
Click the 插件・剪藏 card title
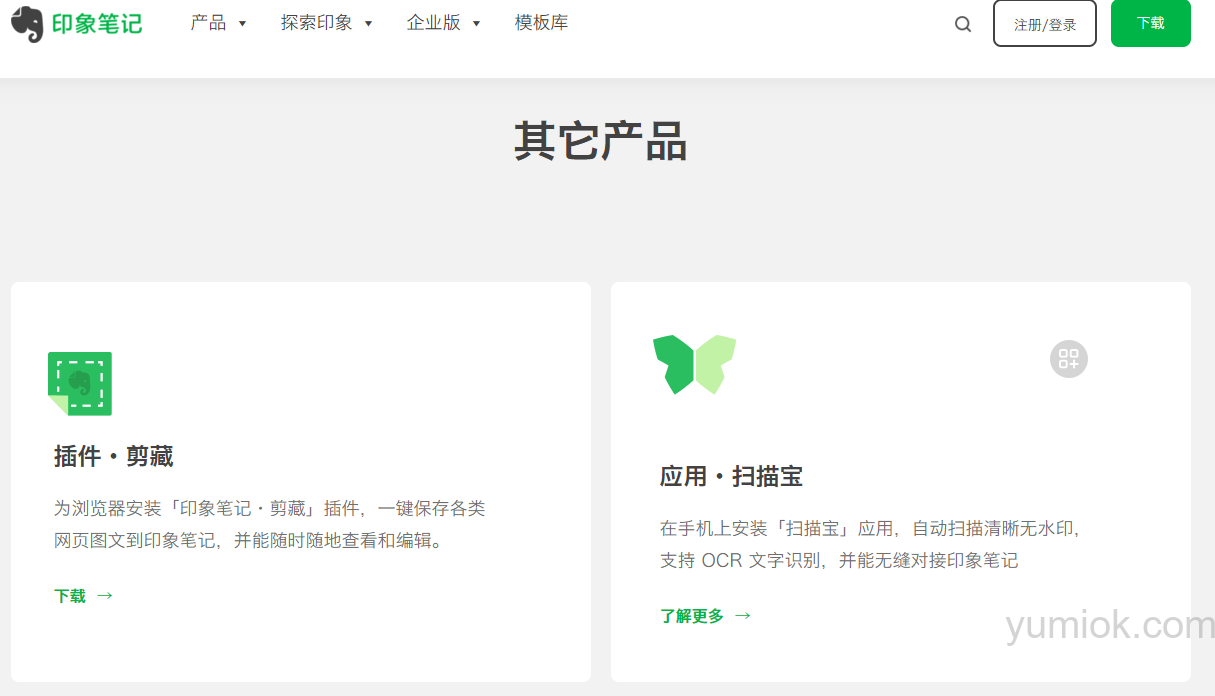pyautogui.click(x=114, y=457)
